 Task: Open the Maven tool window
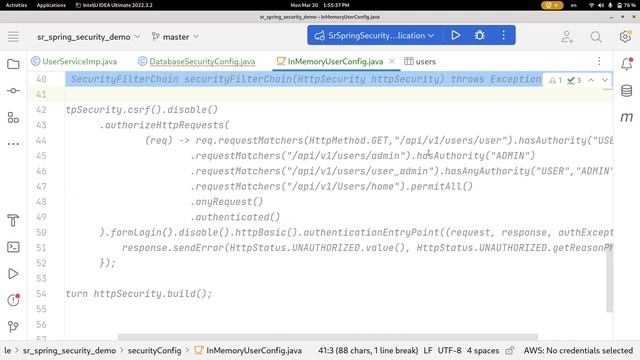(627, 118)
